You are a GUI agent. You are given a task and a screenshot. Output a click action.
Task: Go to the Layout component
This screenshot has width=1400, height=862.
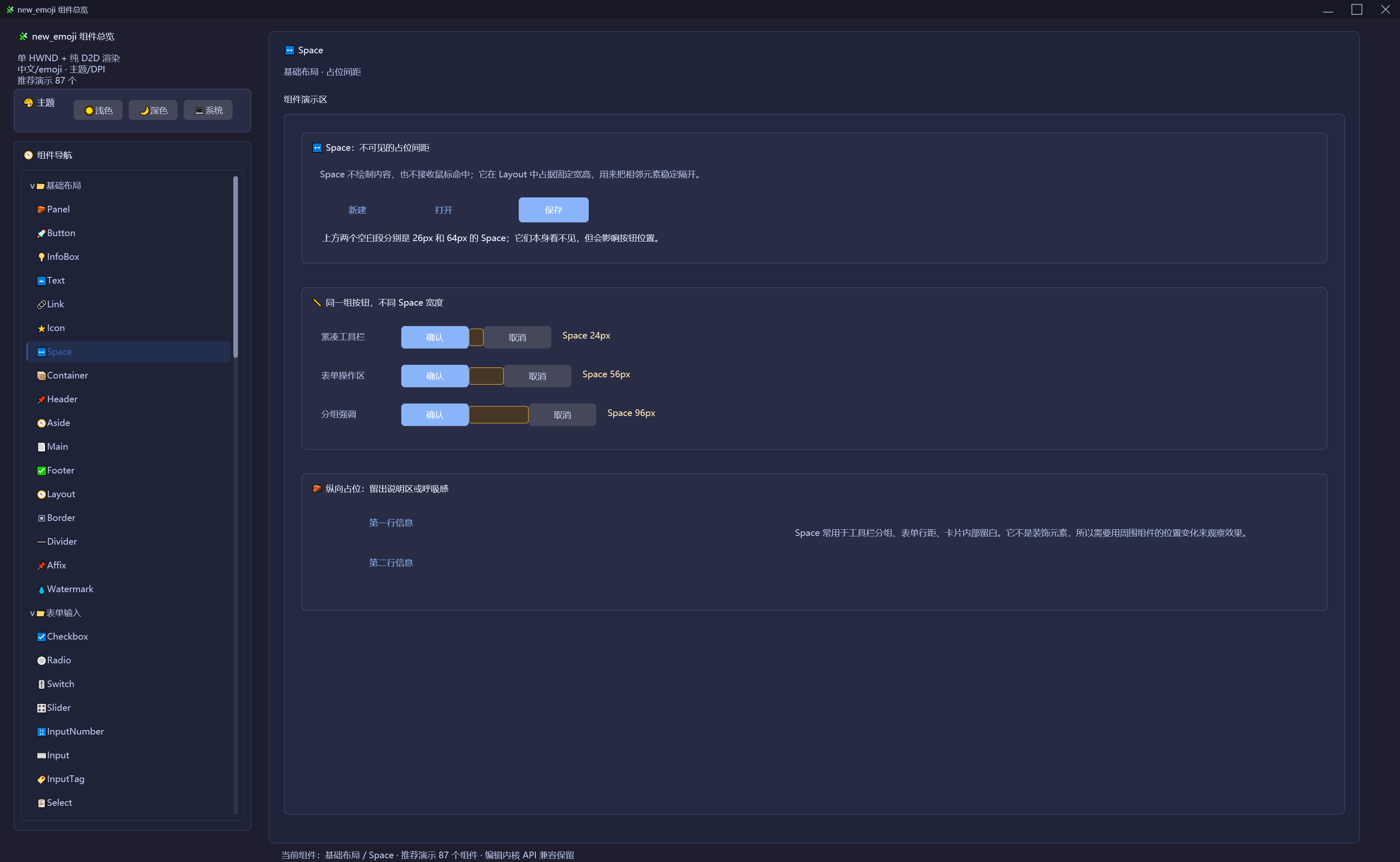tap(128, 494)
